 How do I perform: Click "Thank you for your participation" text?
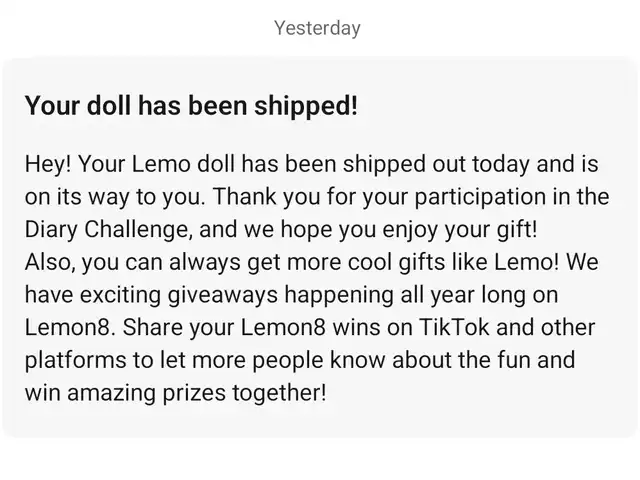coord(380,197)
